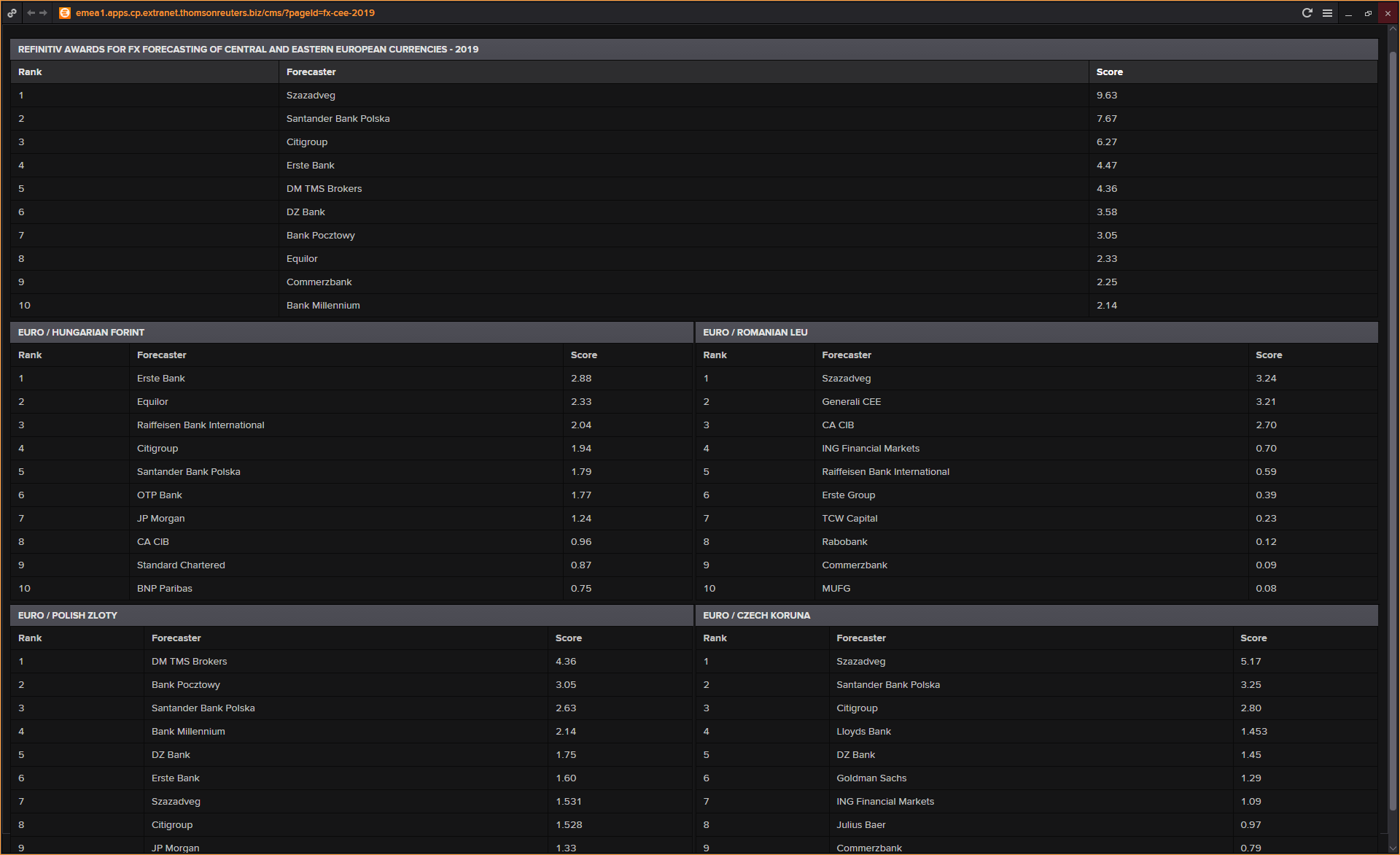
Task: Restore down the window
Action: [1368, 13]
